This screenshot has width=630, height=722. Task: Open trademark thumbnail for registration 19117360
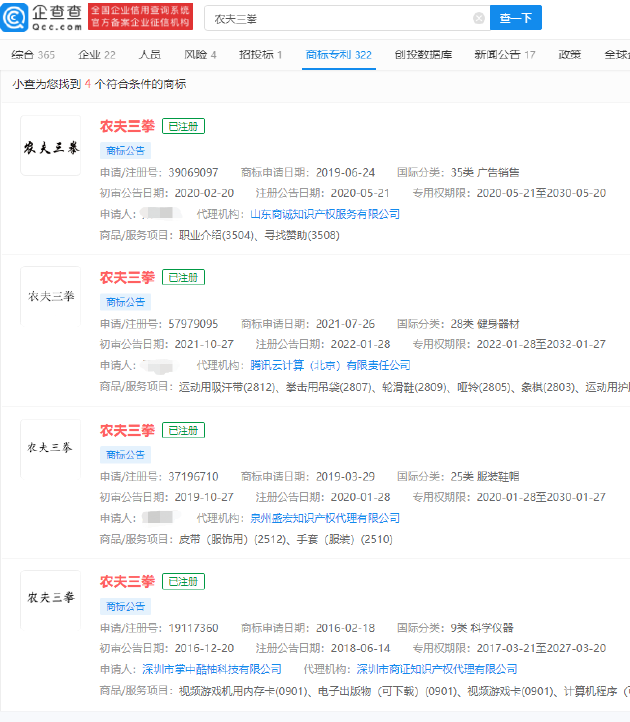[x=51, y=600]
